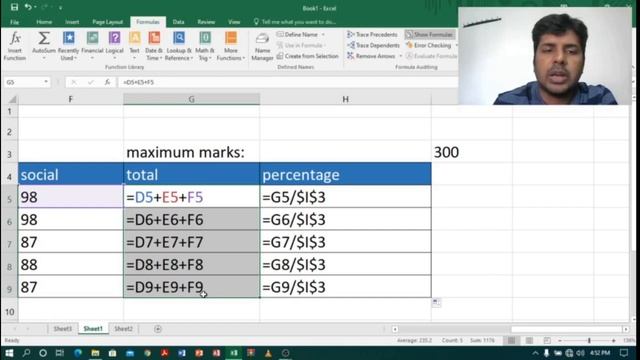Image resolution: width=640 pixels, height=360 pixels.
Task: Click the formula bar showing =D5+E5+F5
Action: (288, 82)
